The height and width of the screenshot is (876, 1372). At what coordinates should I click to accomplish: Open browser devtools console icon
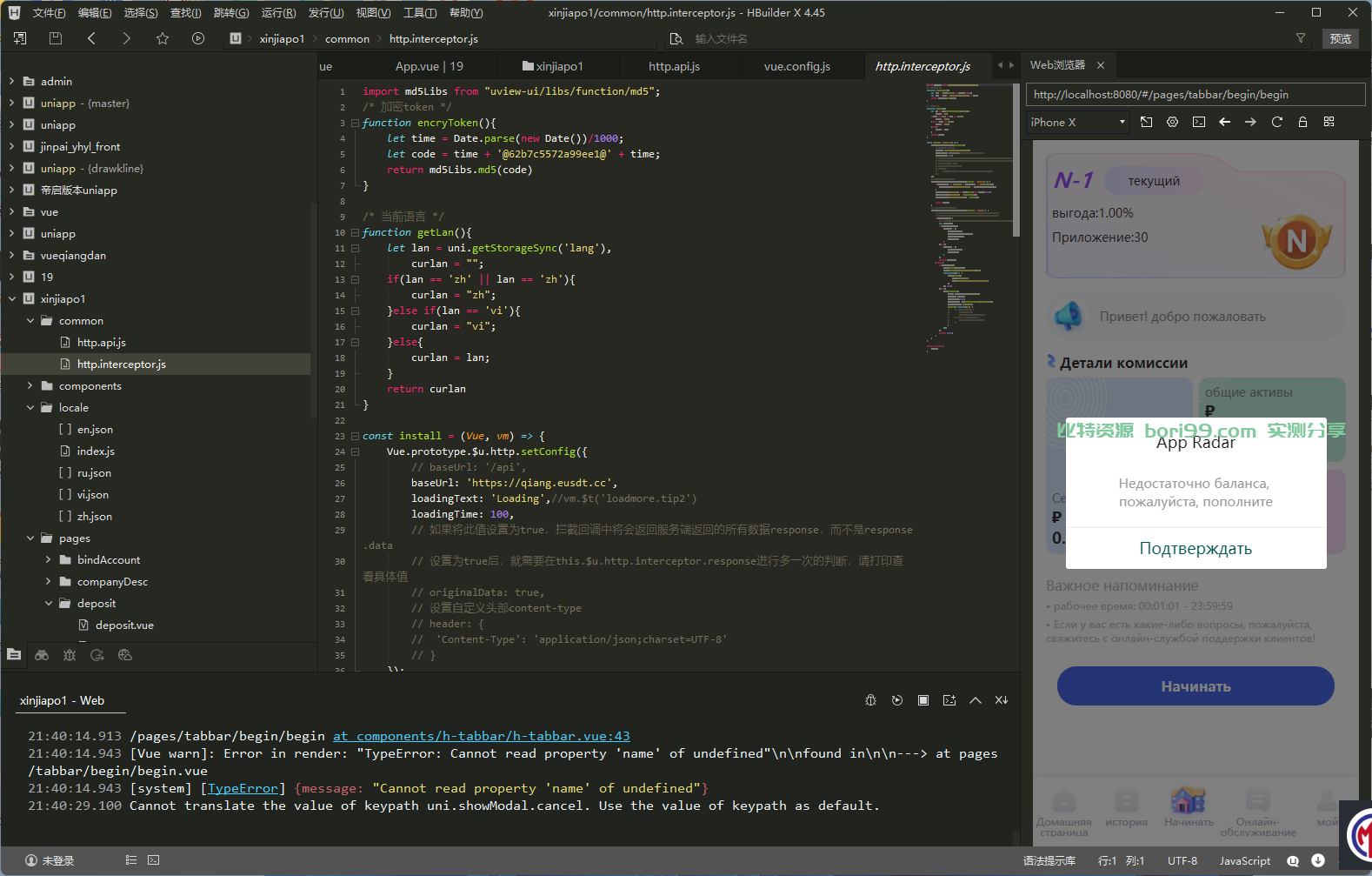click(x=1198, y=122)
